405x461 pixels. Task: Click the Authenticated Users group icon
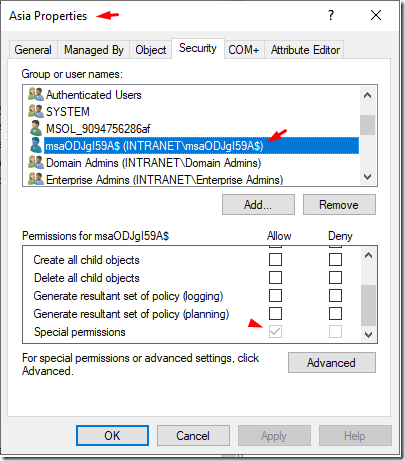click(36, 95)
